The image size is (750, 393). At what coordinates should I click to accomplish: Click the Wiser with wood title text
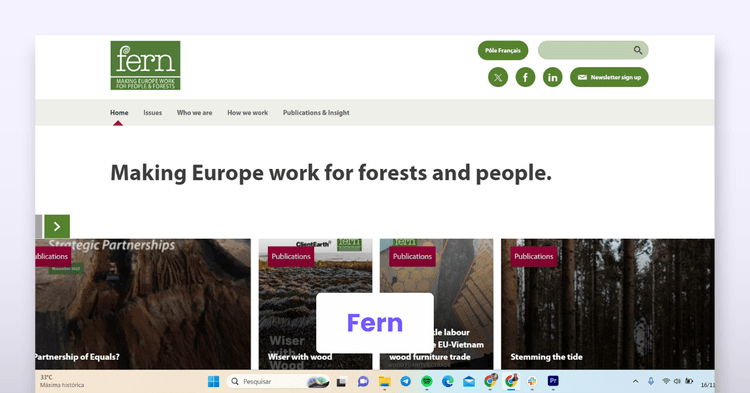[x=299, y=357]
